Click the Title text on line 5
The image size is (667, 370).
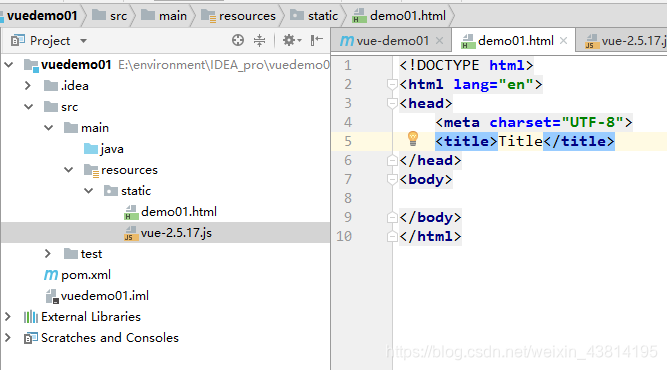click(x=520, y=141)
